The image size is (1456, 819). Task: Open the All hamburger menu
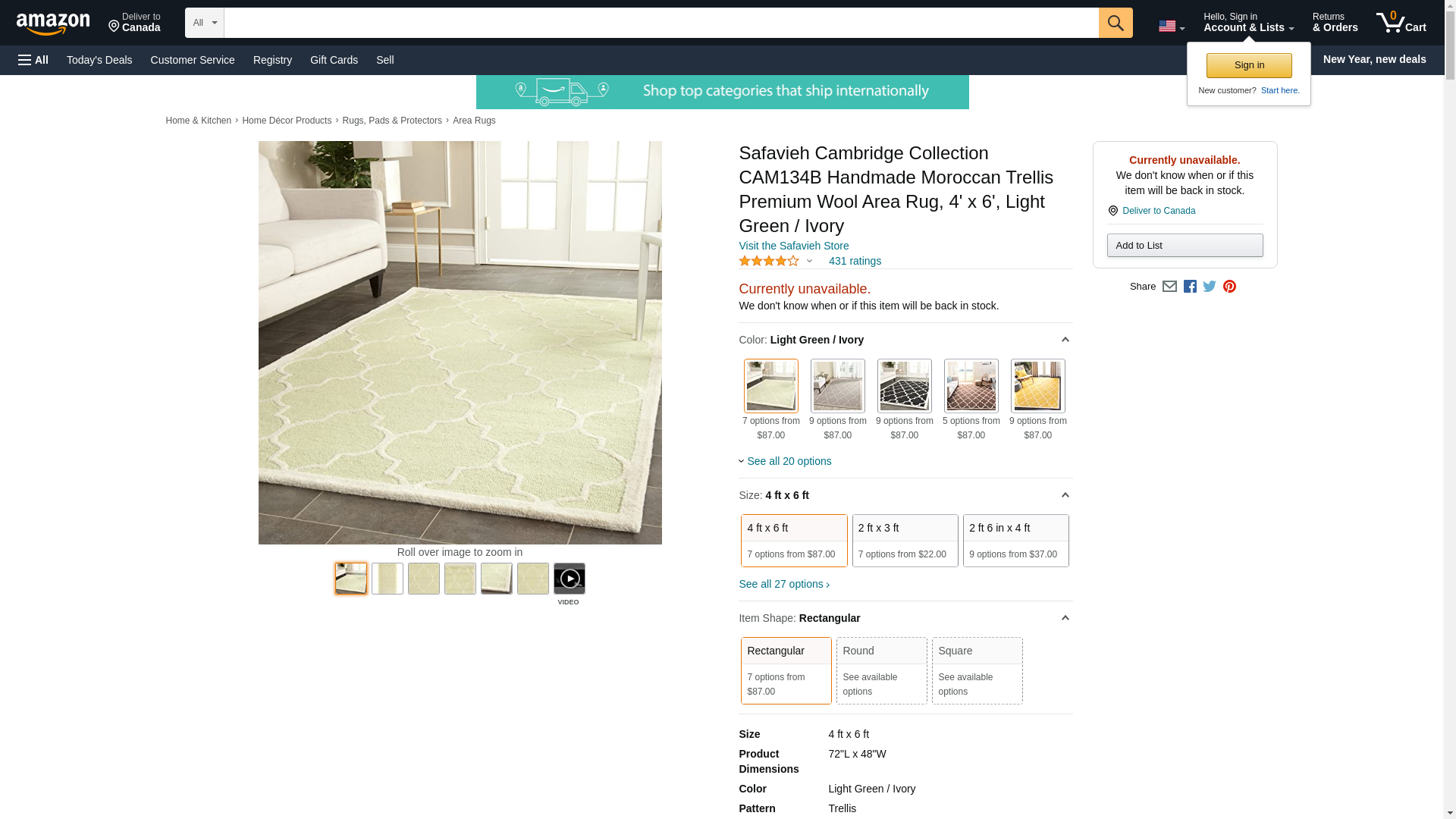[33, 60]
